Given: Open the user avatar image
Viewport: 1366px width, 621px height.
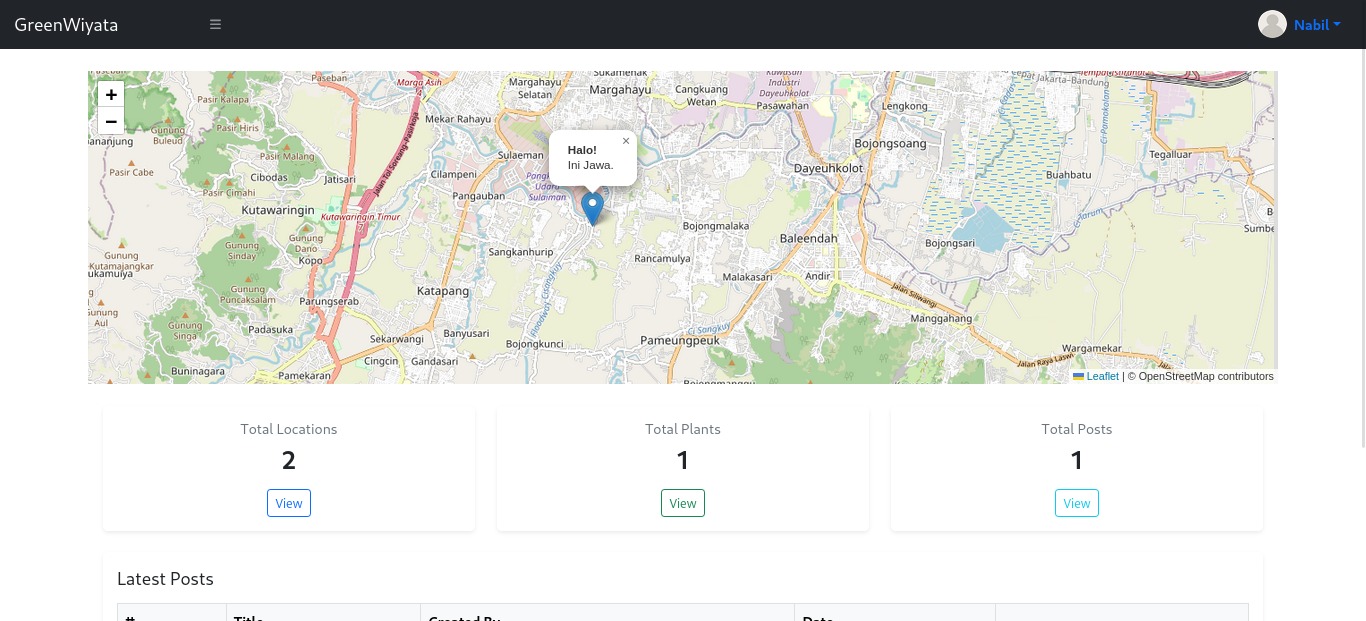Looking at the screenshot, I should pos(1272,24).
